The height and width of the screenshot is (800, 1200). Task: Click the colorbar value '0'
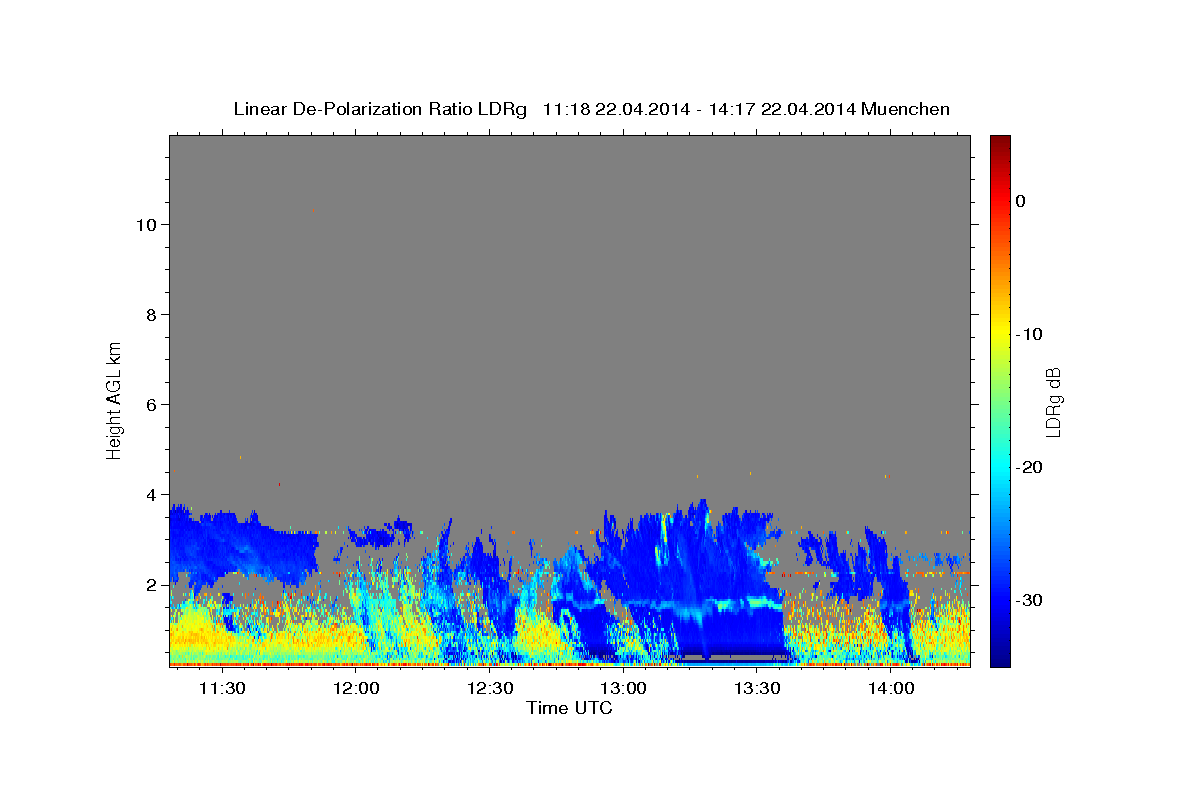click(1021, 201)
